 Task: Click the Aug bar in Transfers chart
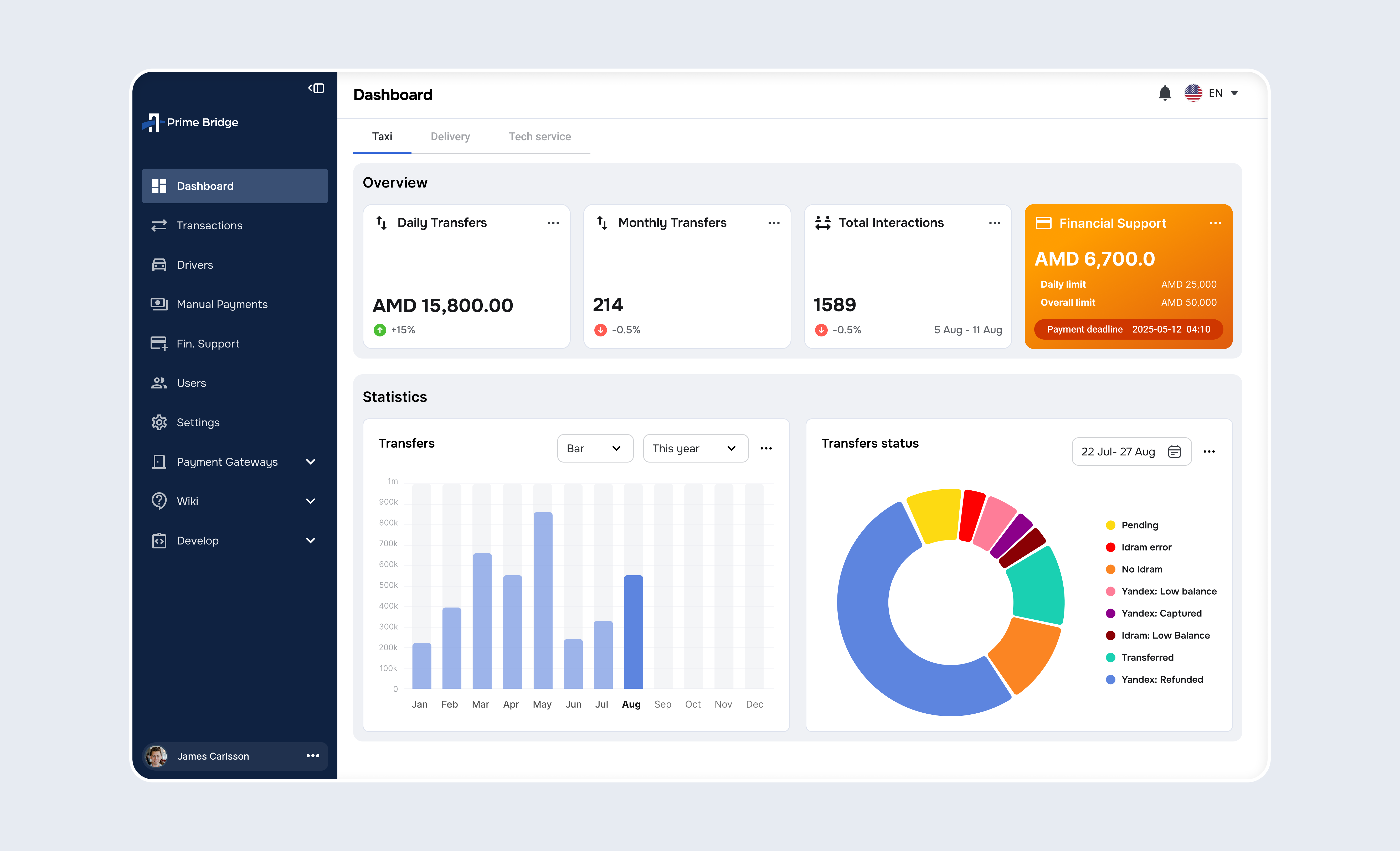pos(633,632)
